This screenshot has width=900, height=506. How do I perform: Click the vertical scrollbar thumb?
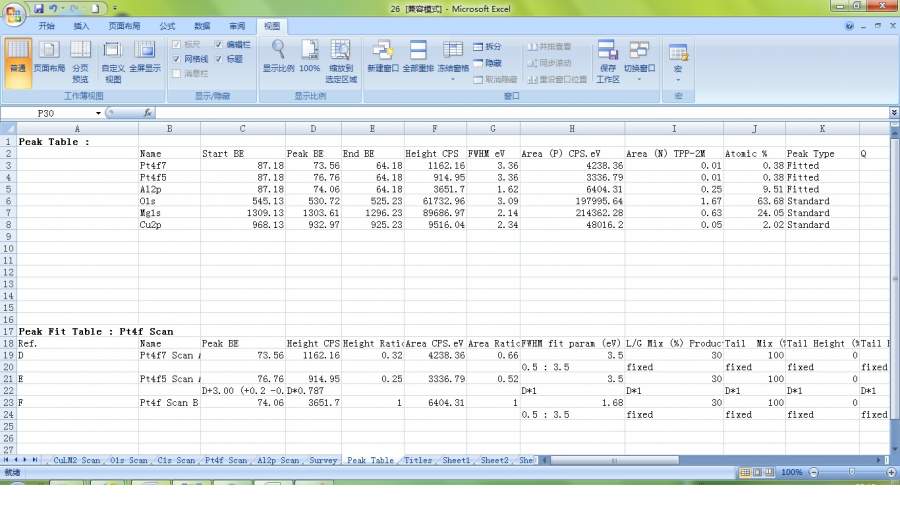pos(894,279)
